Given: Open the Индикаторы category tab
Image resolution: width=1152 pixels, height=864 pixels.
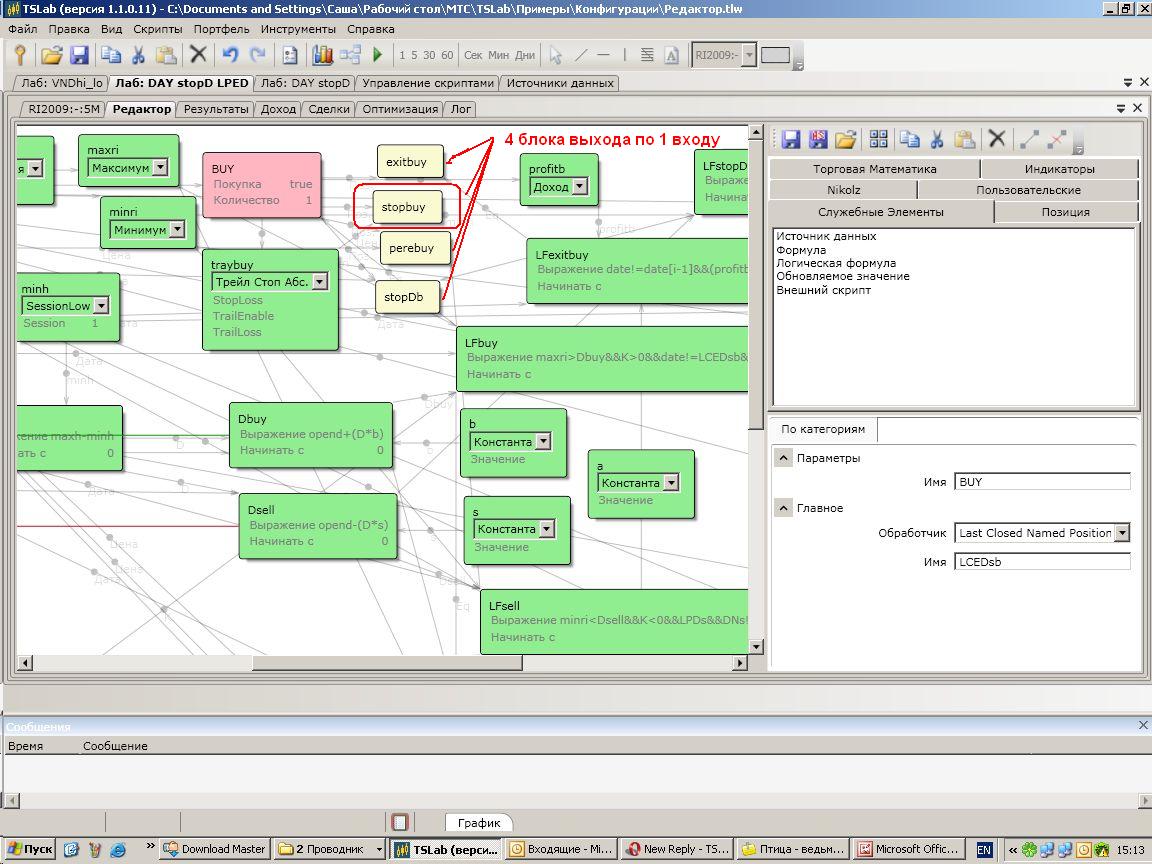Looking at the screenshot, I should coord(1059,169).
